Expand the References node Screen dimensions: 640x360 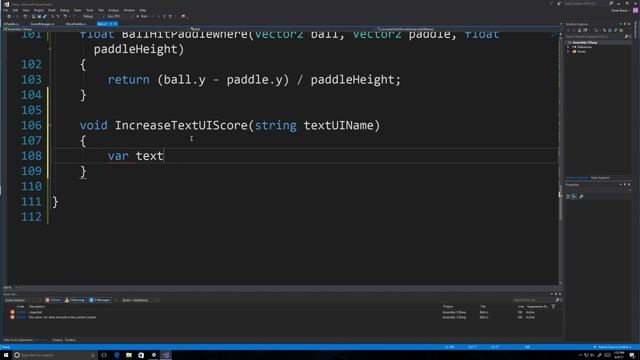click(568, 47)
